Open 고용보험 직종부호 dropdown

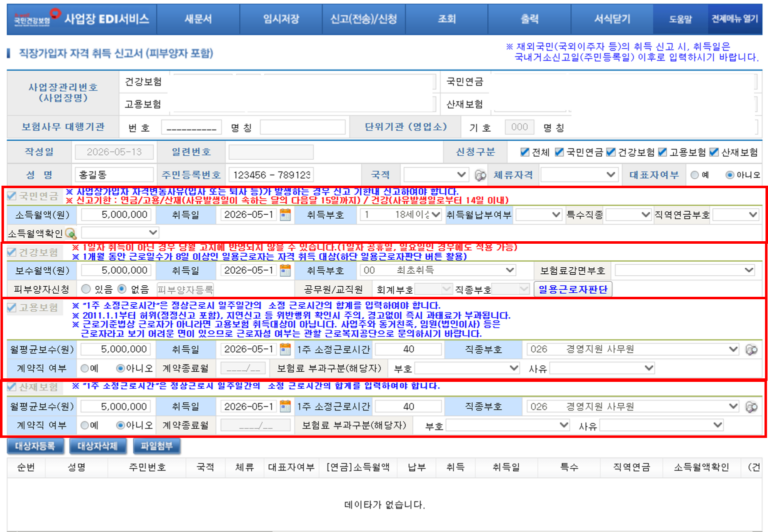633,349
